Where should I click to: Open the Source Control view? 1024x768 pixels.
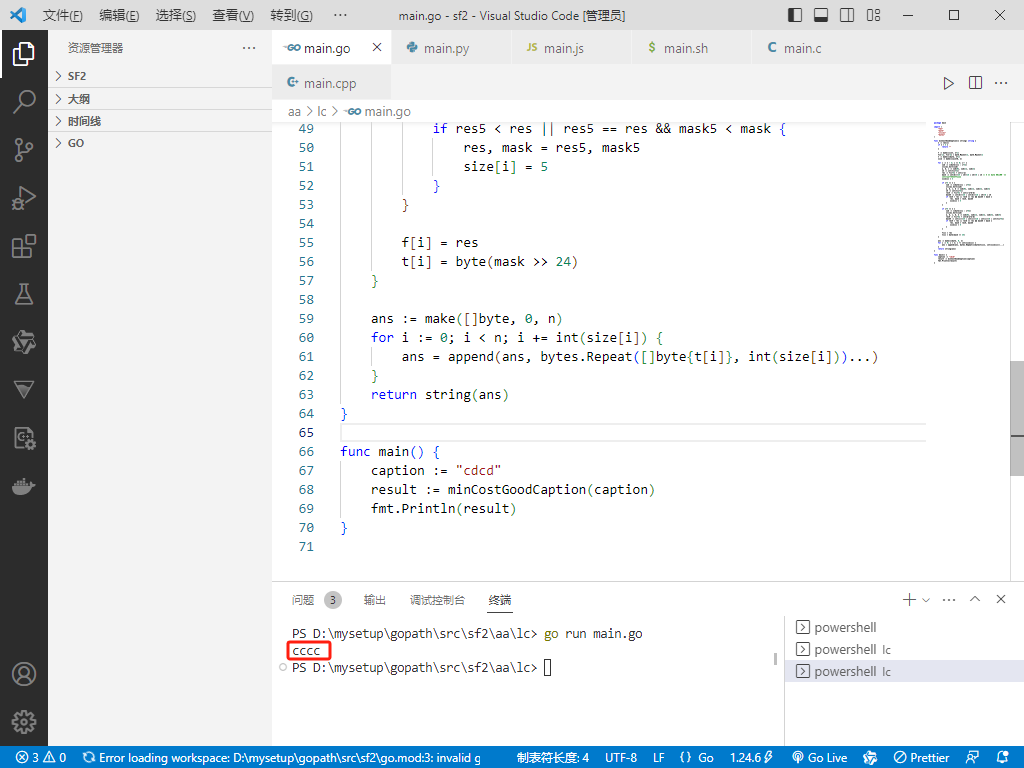(x=24, y=150)
